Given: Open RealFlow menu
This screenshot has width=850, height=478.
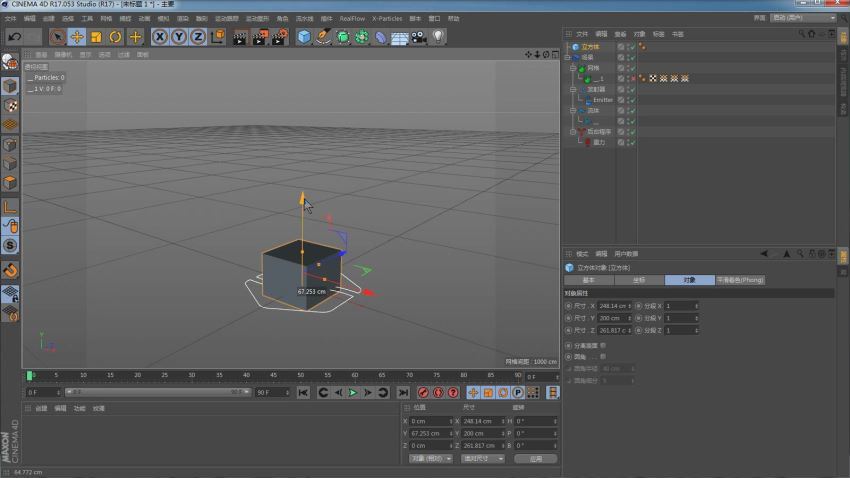Looking at the screenshot, I should click(x=352, y=18).
